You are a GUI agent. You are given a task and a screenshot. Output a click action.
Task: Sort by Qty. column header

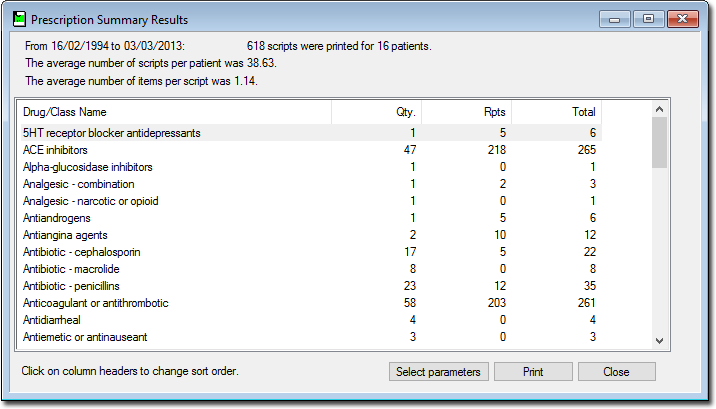[377, 112]
